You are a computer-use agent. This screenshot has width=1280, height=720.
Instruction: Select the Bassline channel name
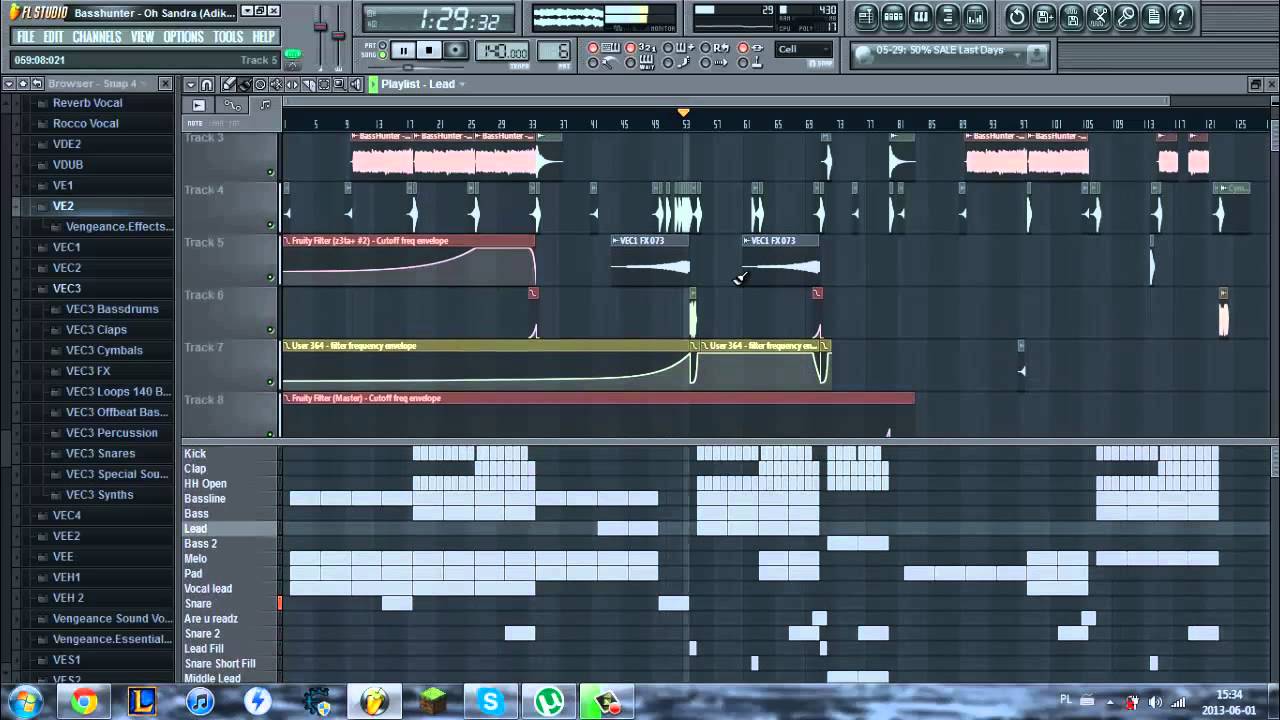[x=205, y=499]
